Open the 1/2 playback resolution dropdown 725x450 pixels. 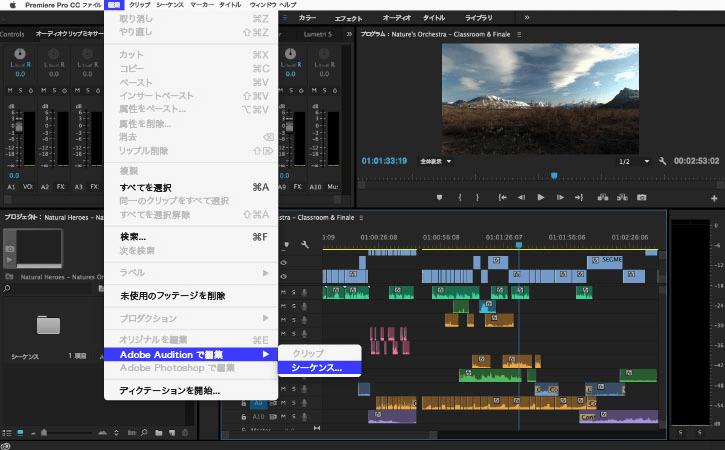point(634,161)
